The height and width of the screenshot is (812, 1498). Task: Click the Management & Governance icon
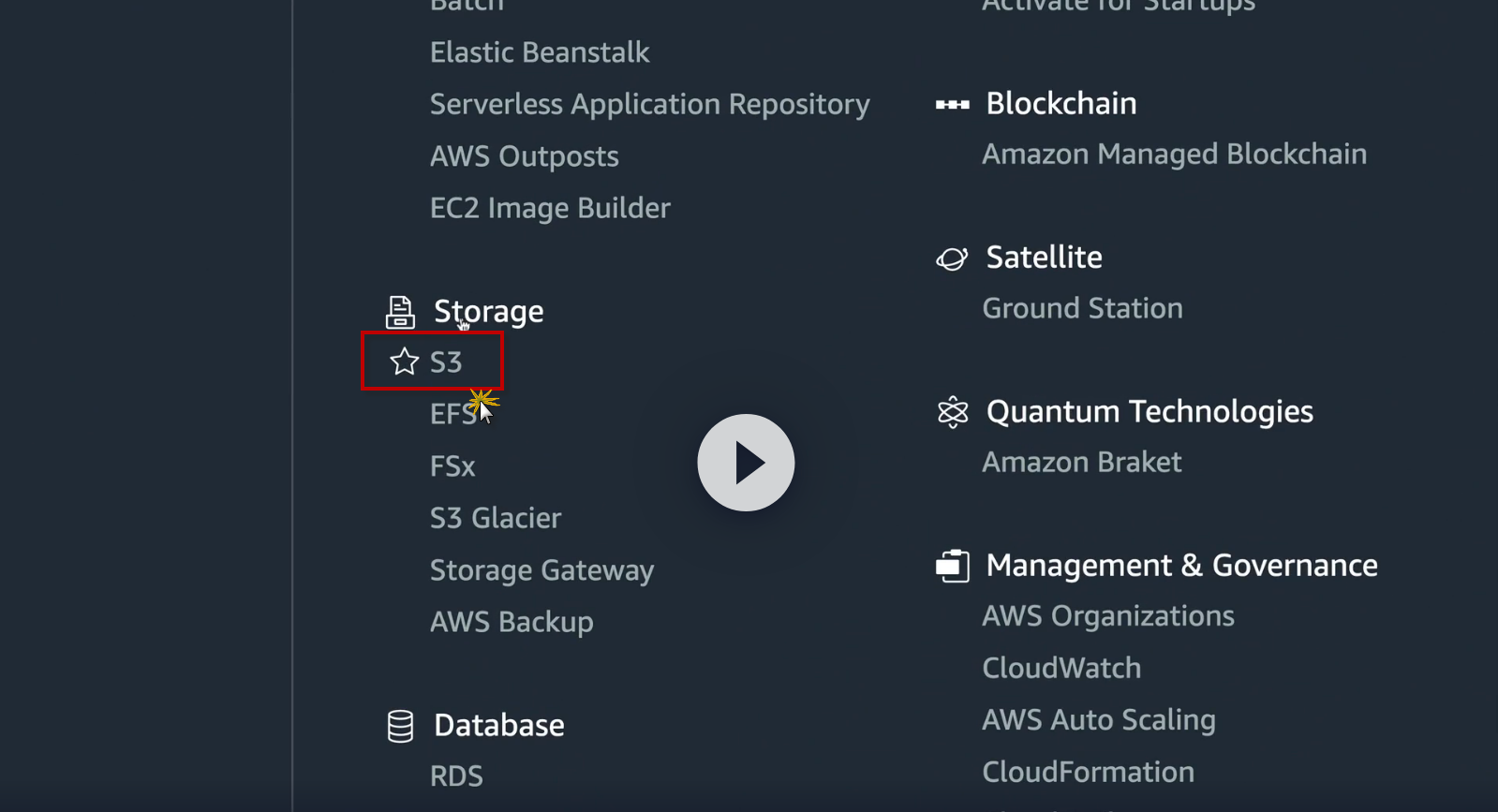click(x=952, y=566)
